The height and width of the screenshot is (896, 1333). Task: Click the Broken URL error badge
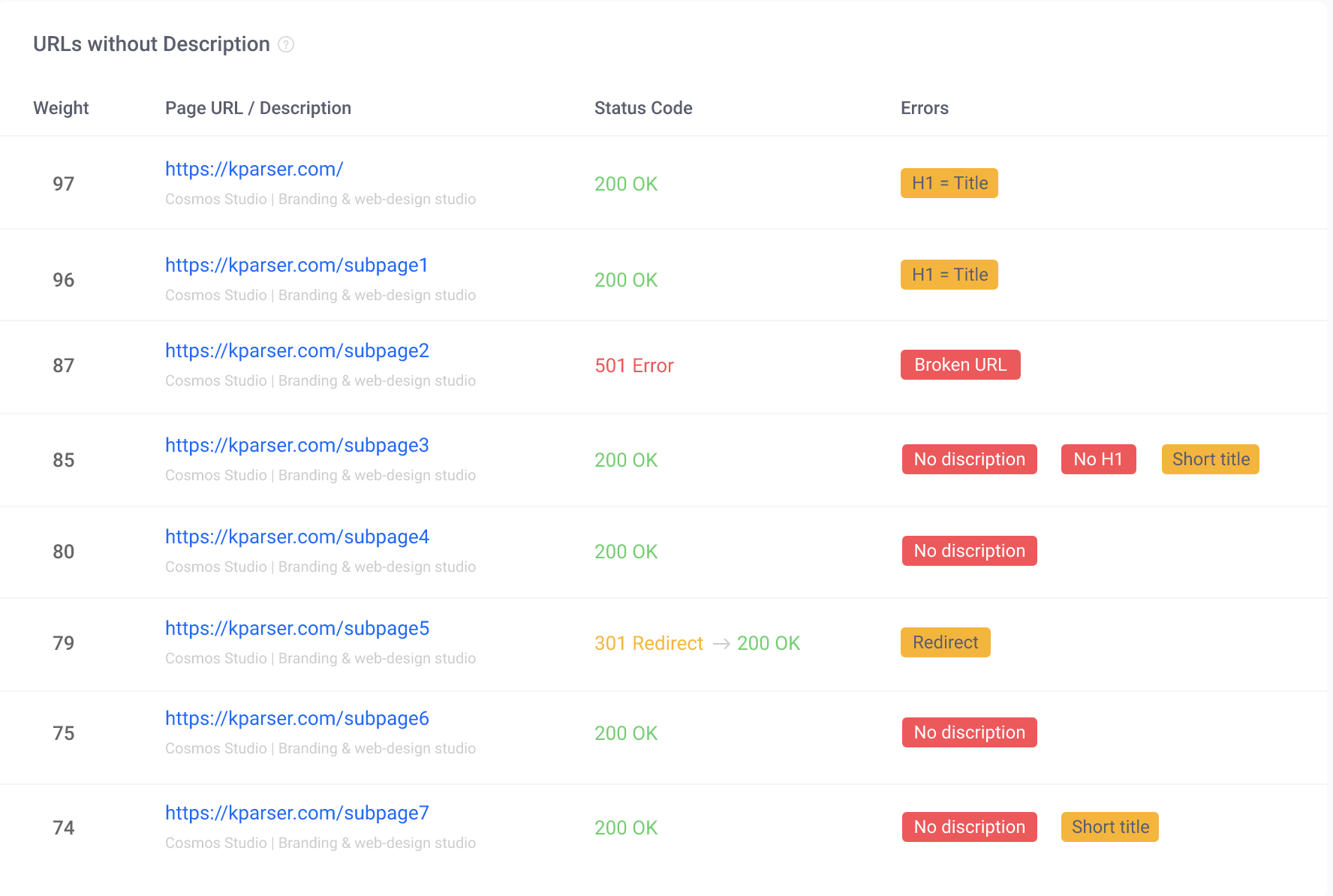(960, 365)
